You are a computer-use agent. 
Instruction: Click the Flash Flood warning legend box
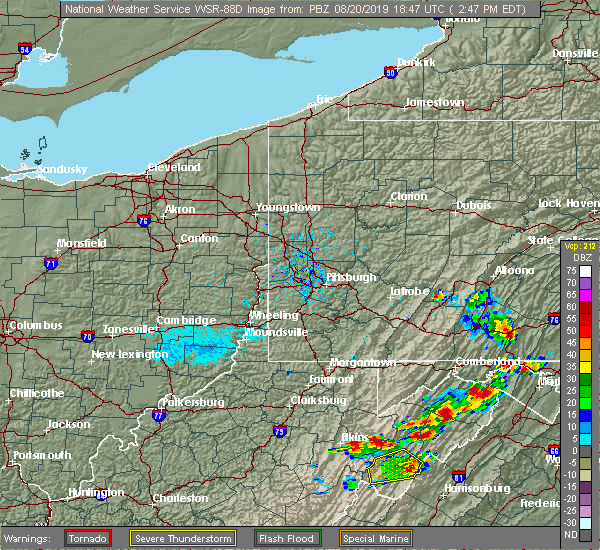[287, 539]
